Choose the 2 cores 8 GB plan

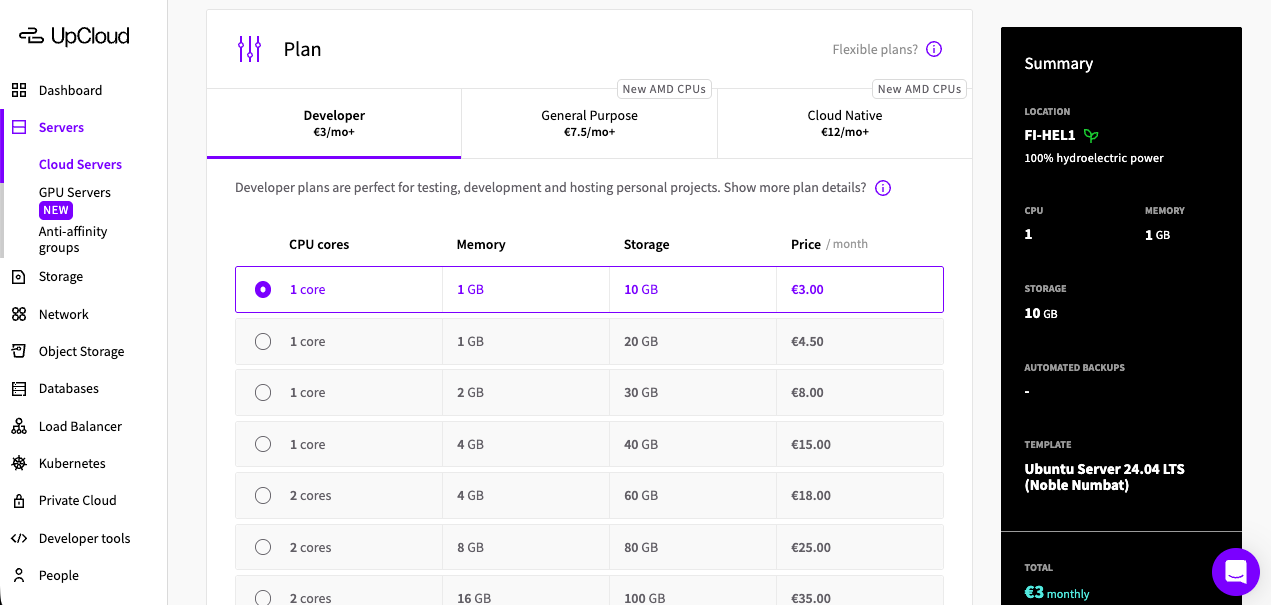coord(263,547)
